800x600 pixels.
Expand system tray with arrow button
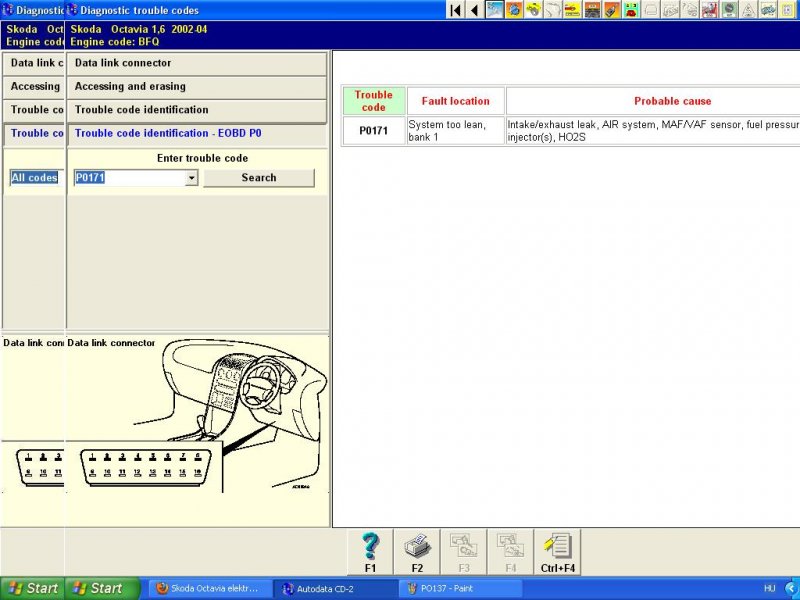pos(792,588)
